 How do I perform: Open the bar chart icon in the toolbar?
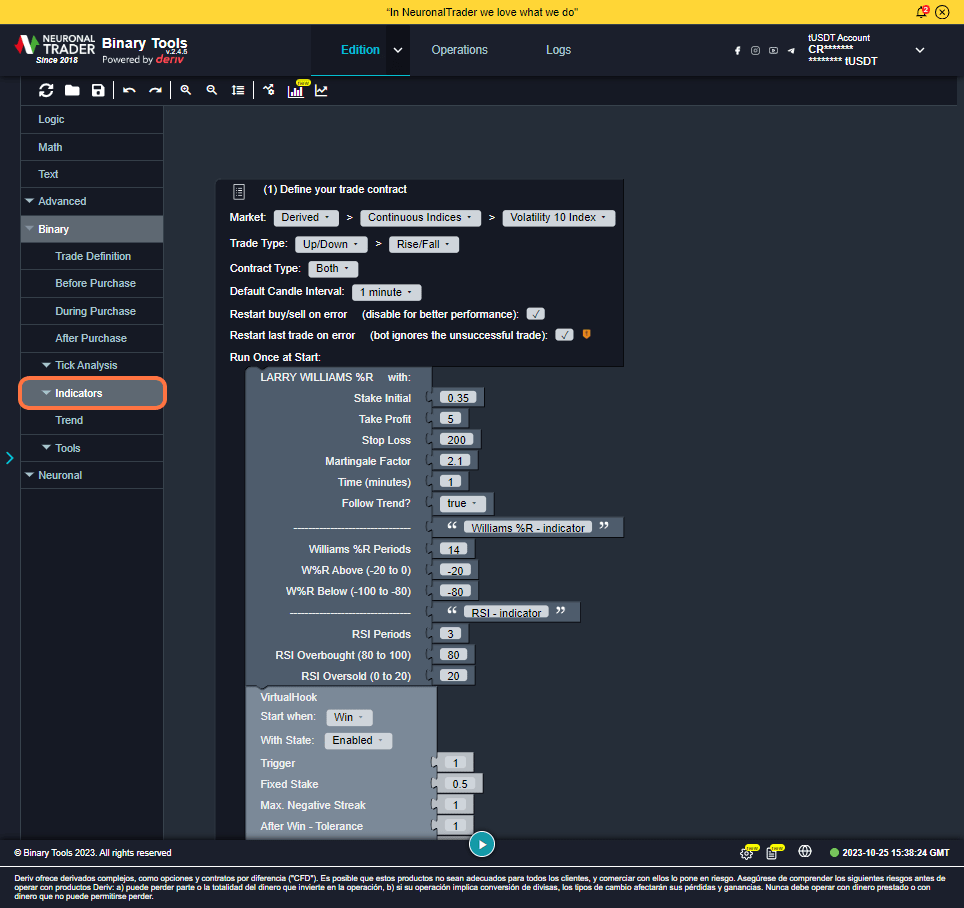coord(296,91)
